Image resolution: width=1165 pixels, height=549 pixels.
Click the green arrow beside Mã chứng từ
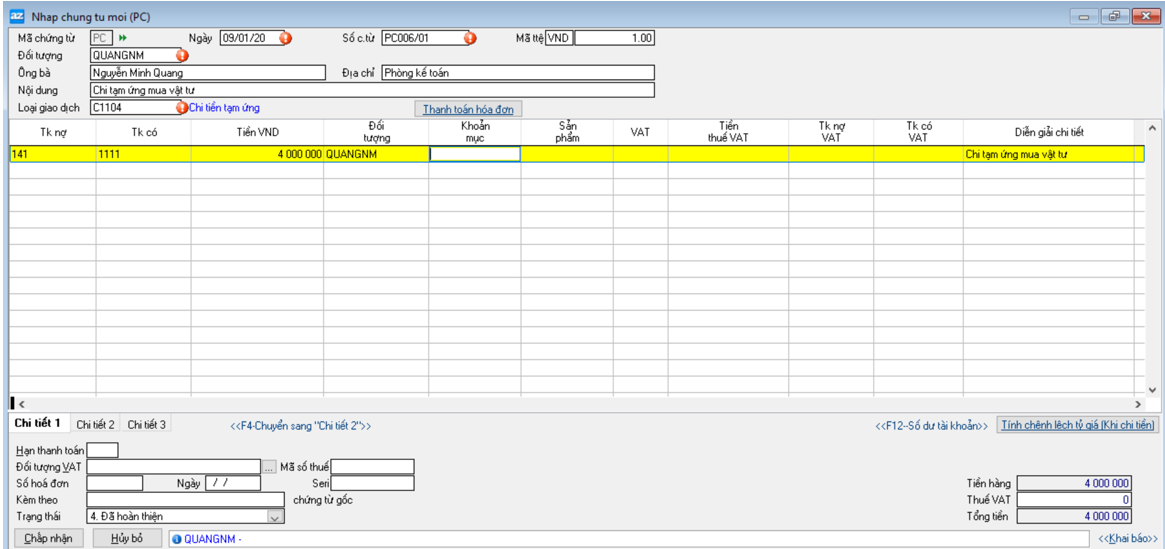click(x=123, y=38)
